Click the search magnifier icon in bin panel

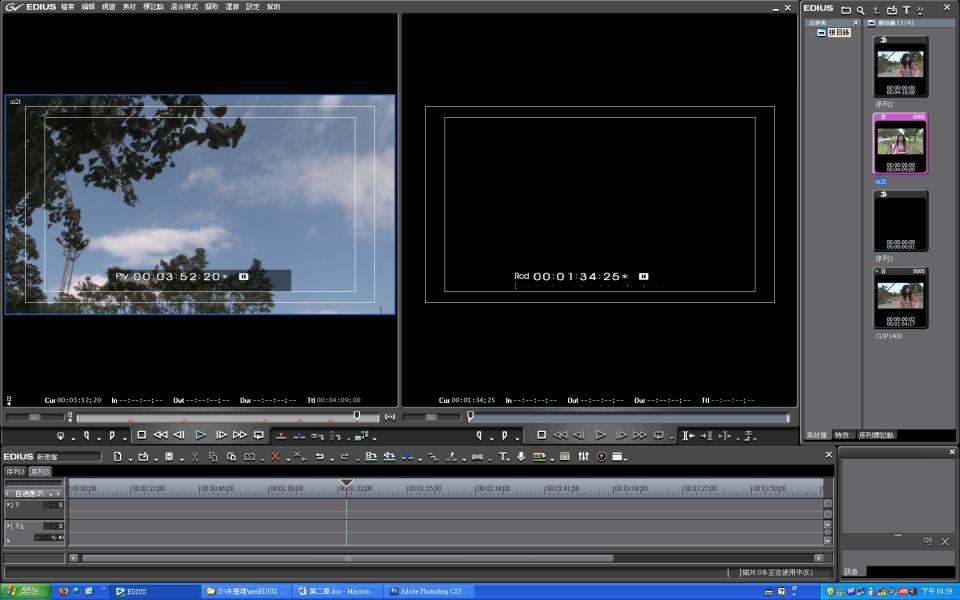point(860,9)
